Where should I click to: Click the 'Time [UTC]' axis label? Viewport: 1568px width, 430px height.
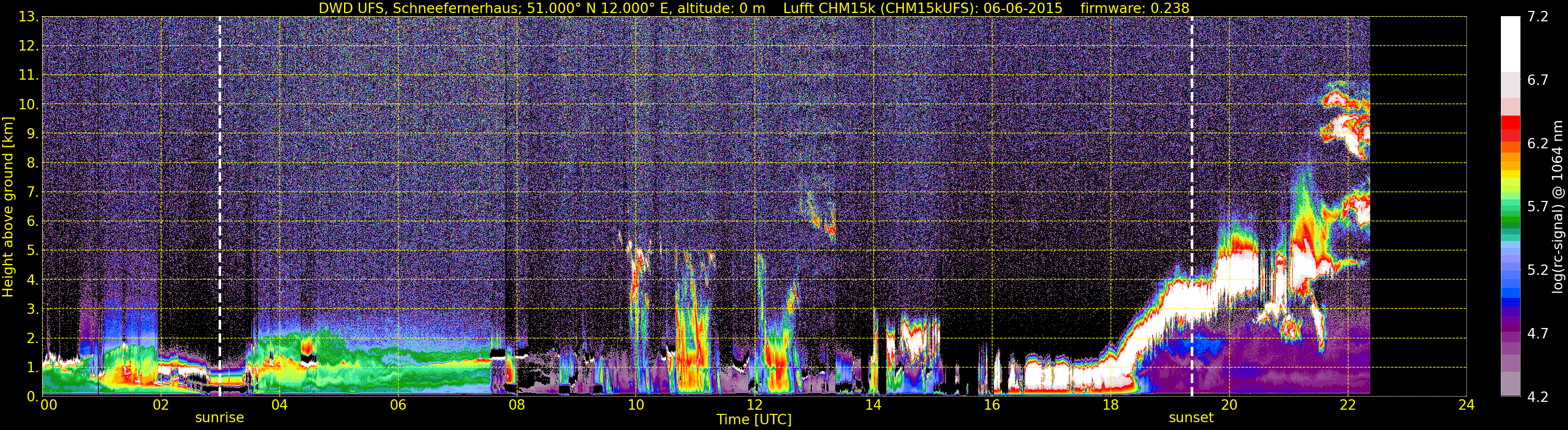click(x=754, y=419)
